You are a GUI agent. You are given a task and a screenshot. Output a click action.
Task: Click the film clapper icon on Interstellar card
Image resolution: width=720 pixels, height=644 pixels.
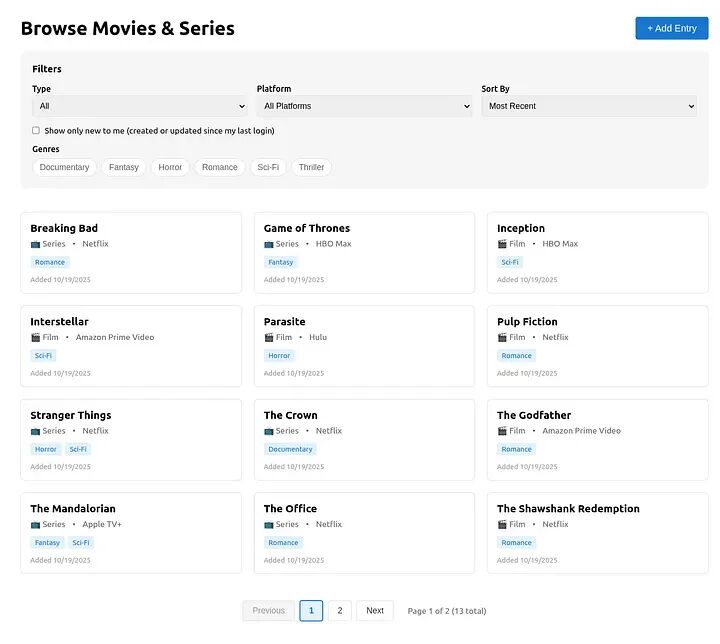point(35,338)
